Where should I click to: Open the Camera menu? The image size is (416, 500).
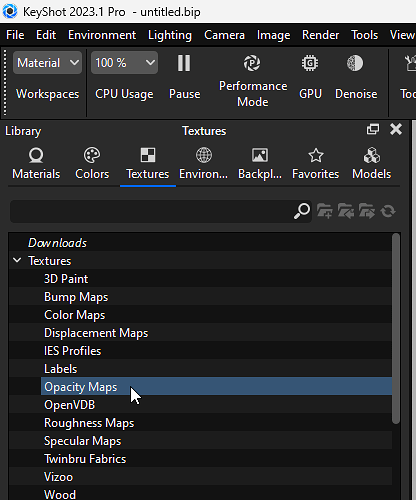tap(224, 35)
